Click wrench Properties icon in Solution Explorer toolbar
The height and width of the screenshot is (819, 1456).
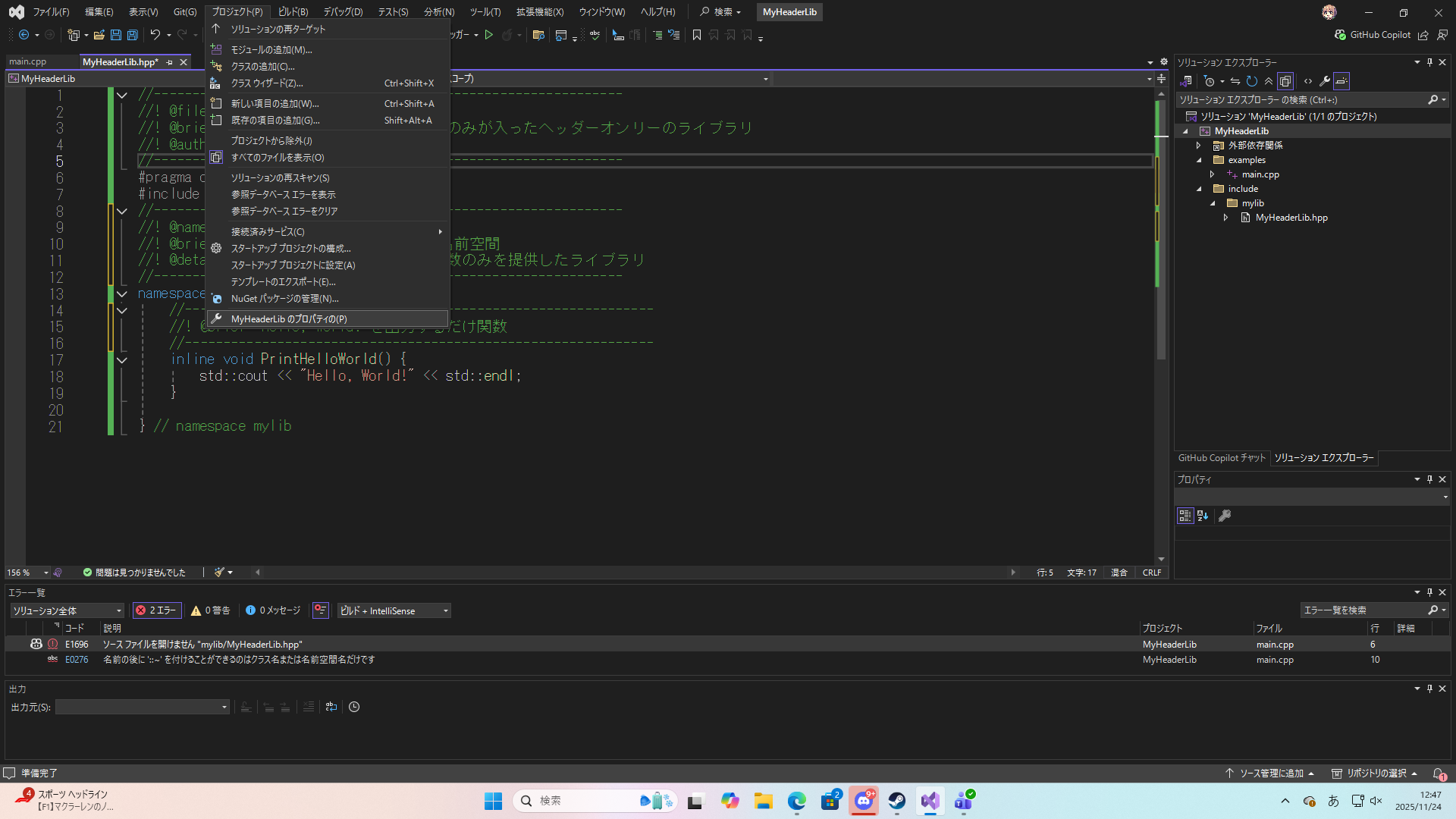coord(1325,81)
